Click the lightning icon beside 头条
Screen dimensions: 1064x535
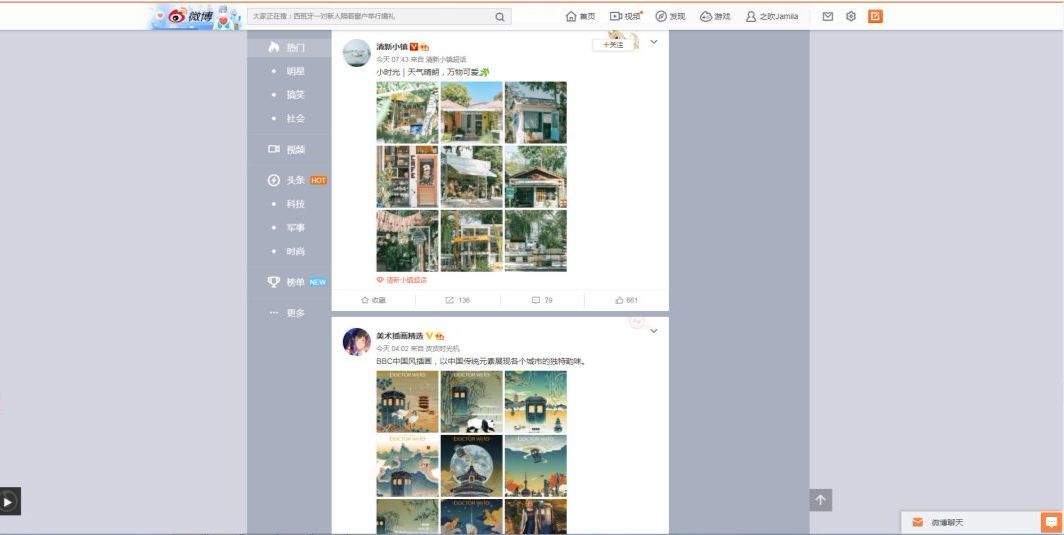pyautogui.click(x=273, y=180)
